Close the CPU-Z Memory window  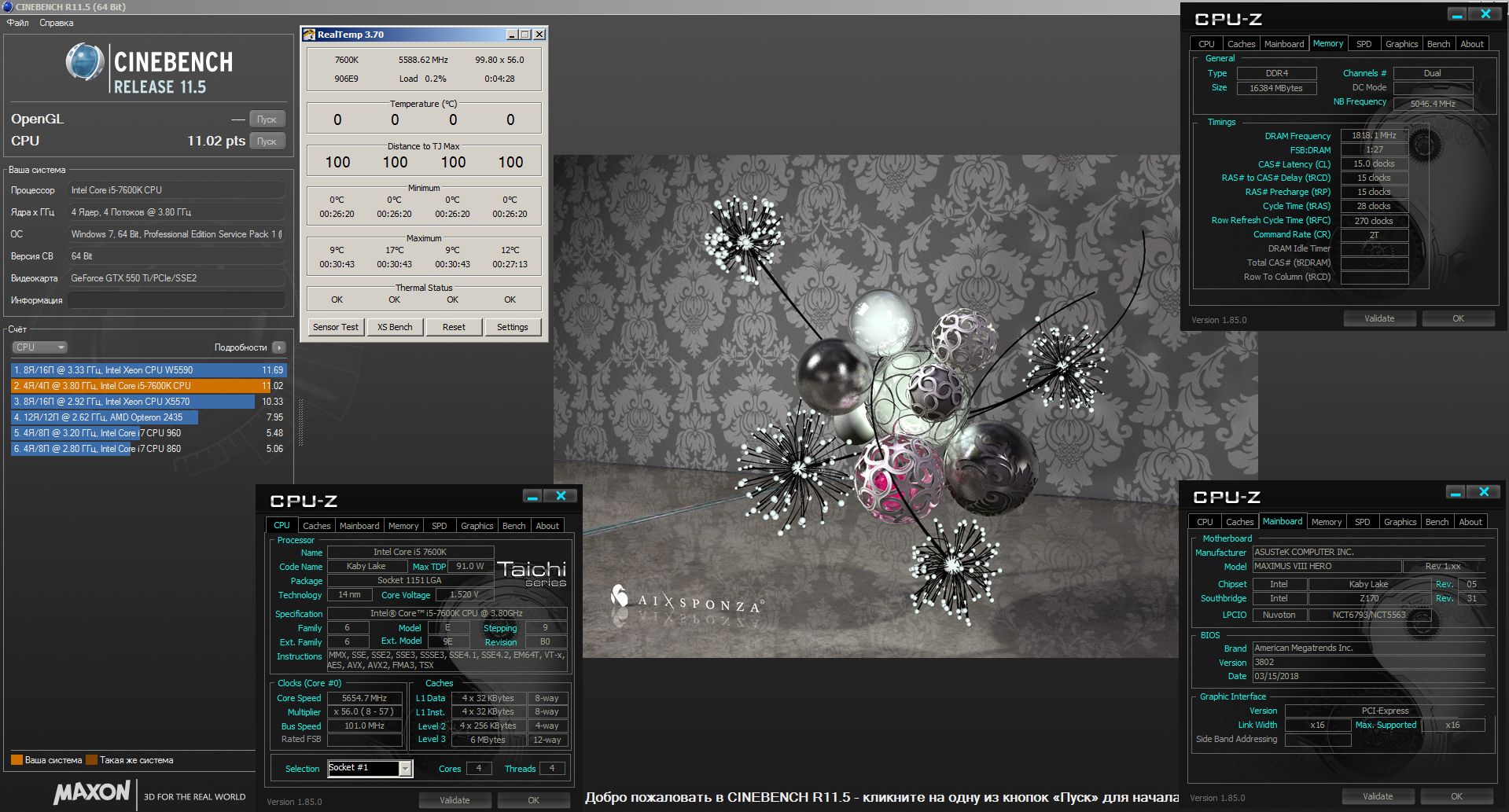click(1486, 14)
